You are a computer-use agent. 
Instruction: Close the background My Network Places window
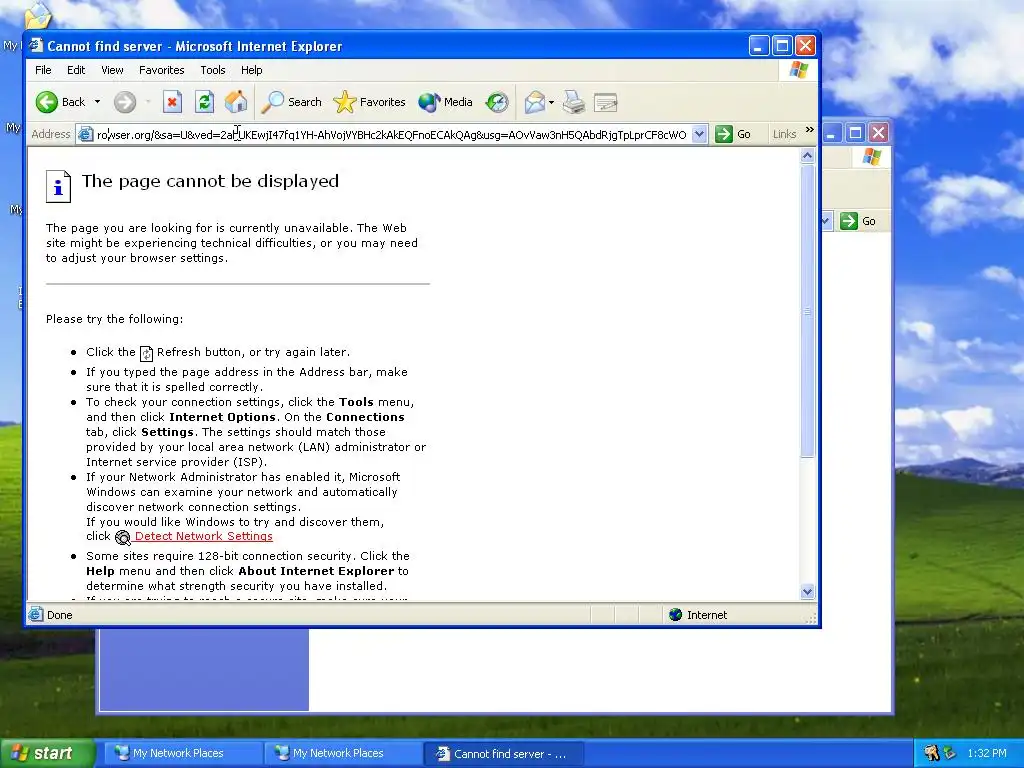pos(878,133)
